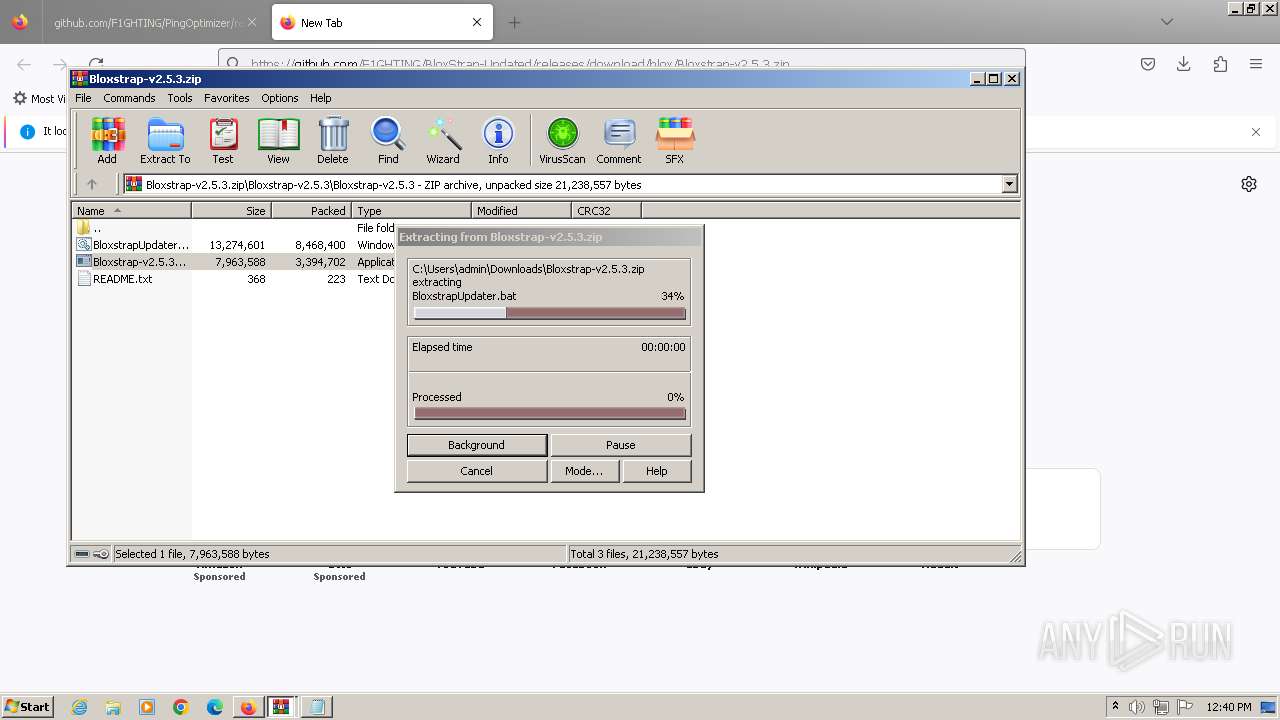Click the Help button in extraction dialog
1280x720 pixels.
click(657, 471)
